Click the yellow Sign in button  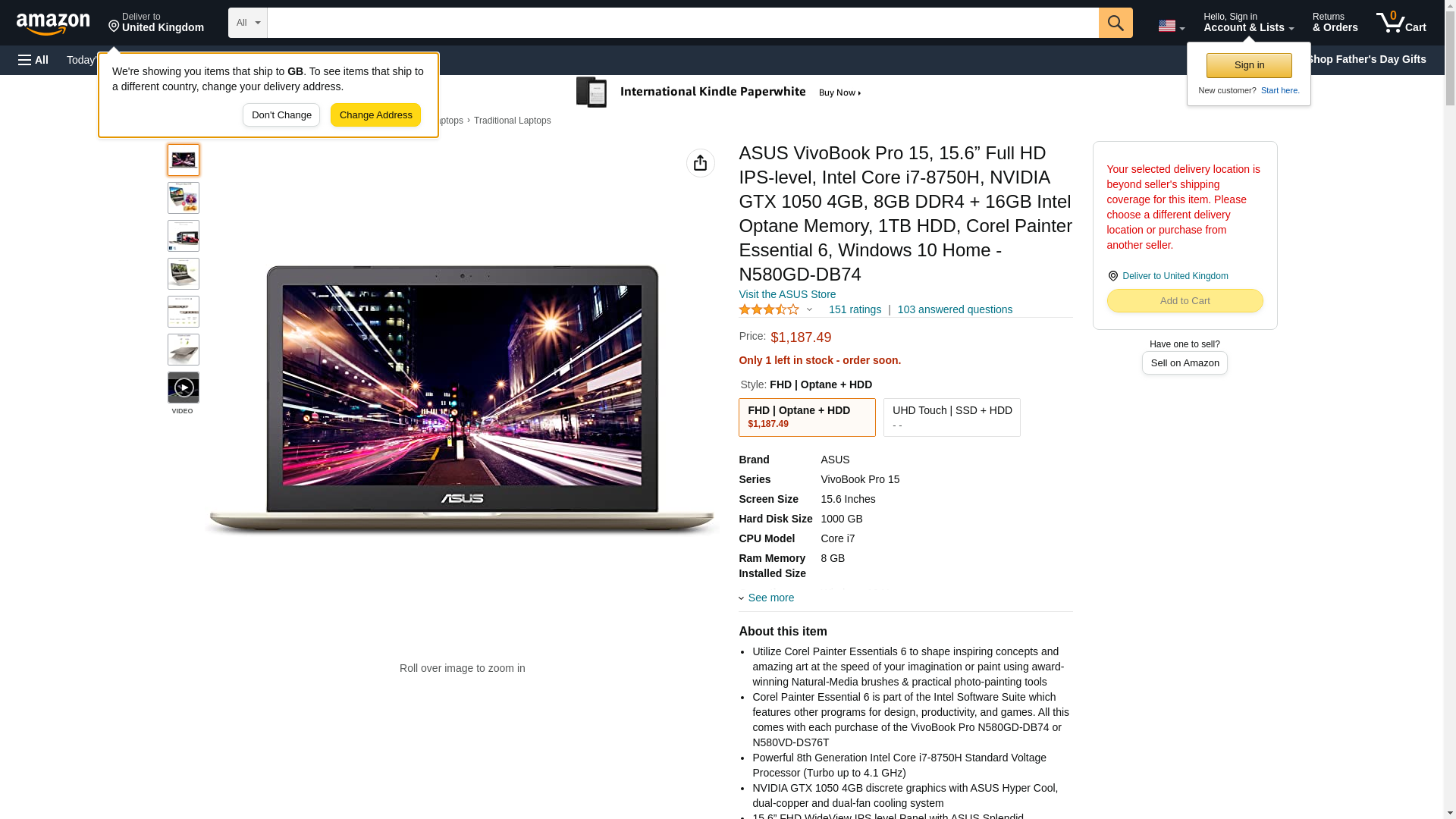1249,65
